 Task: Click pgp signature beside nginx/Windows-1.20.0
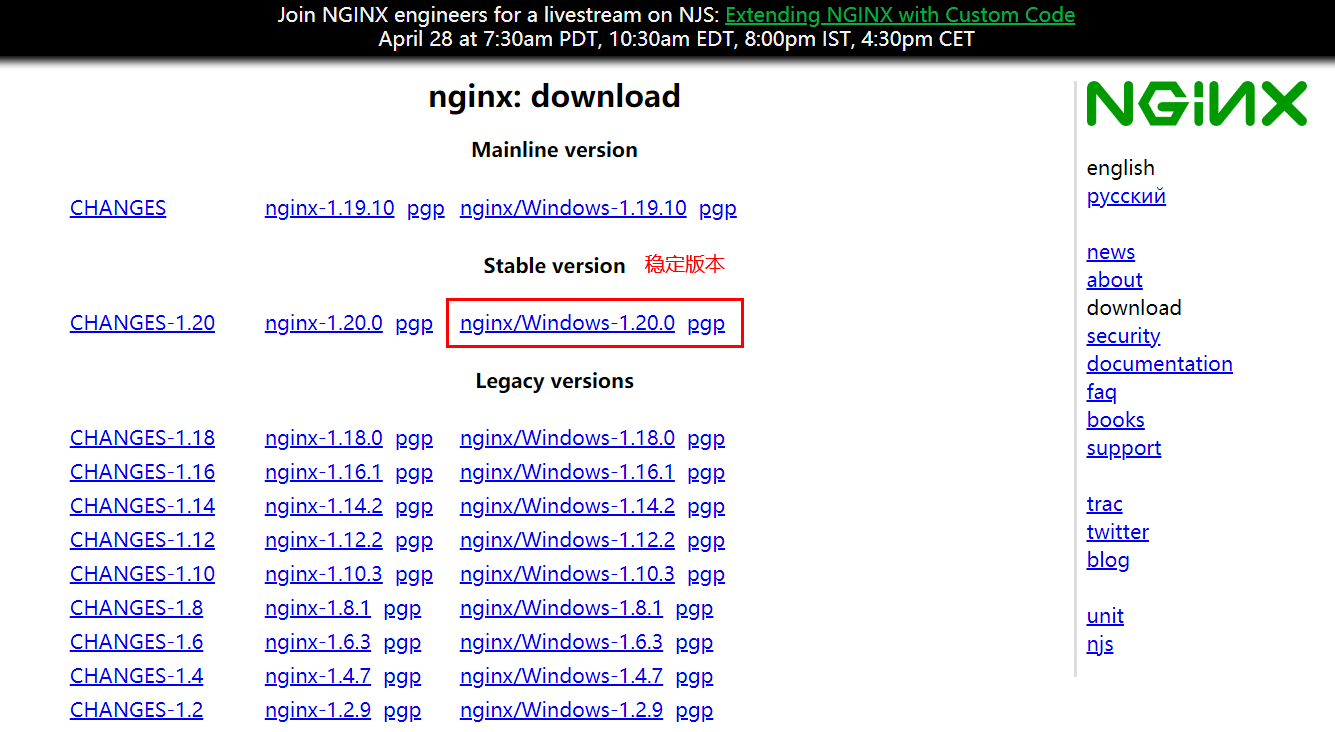706,323
